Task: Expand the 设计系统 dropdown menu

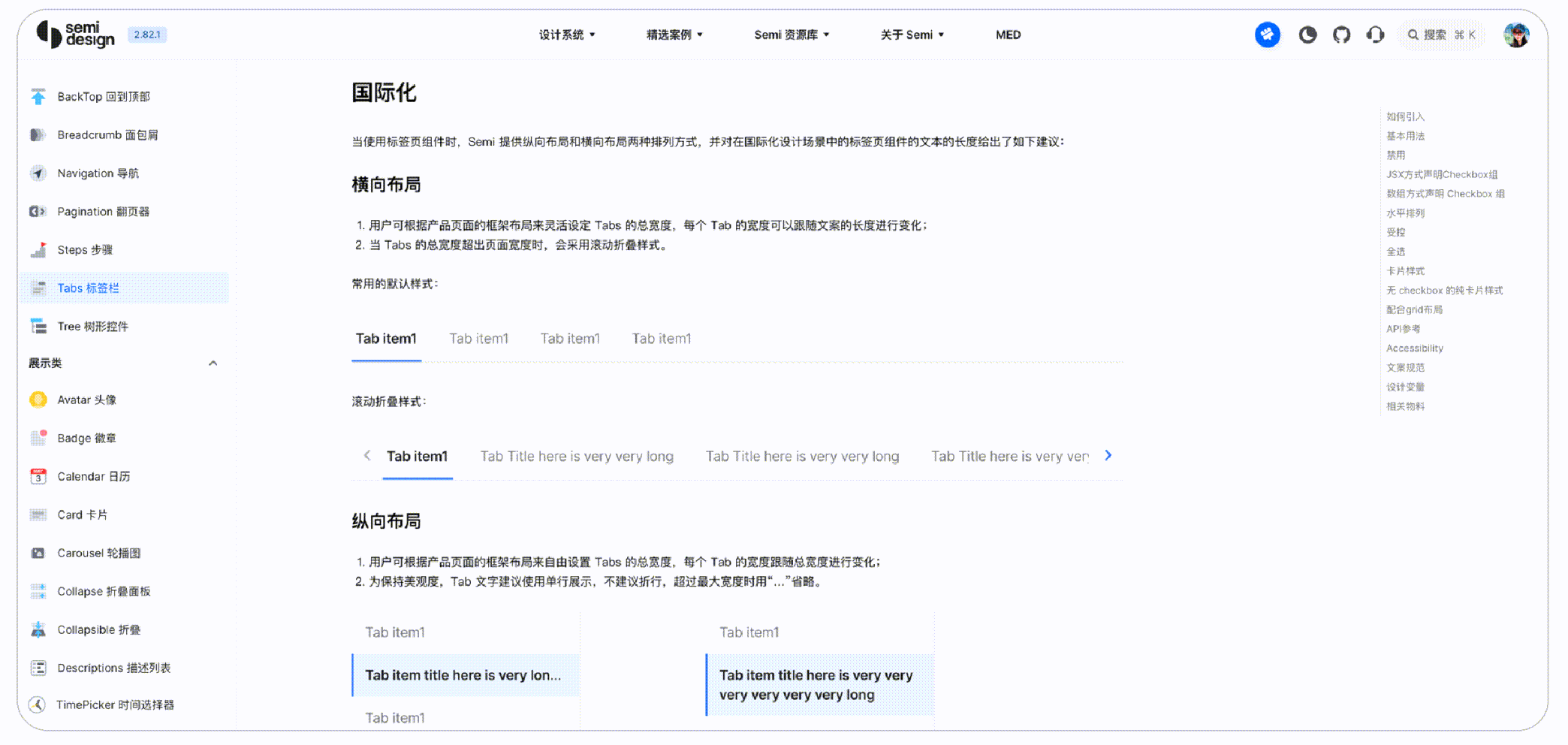Action: pos(567,35)
